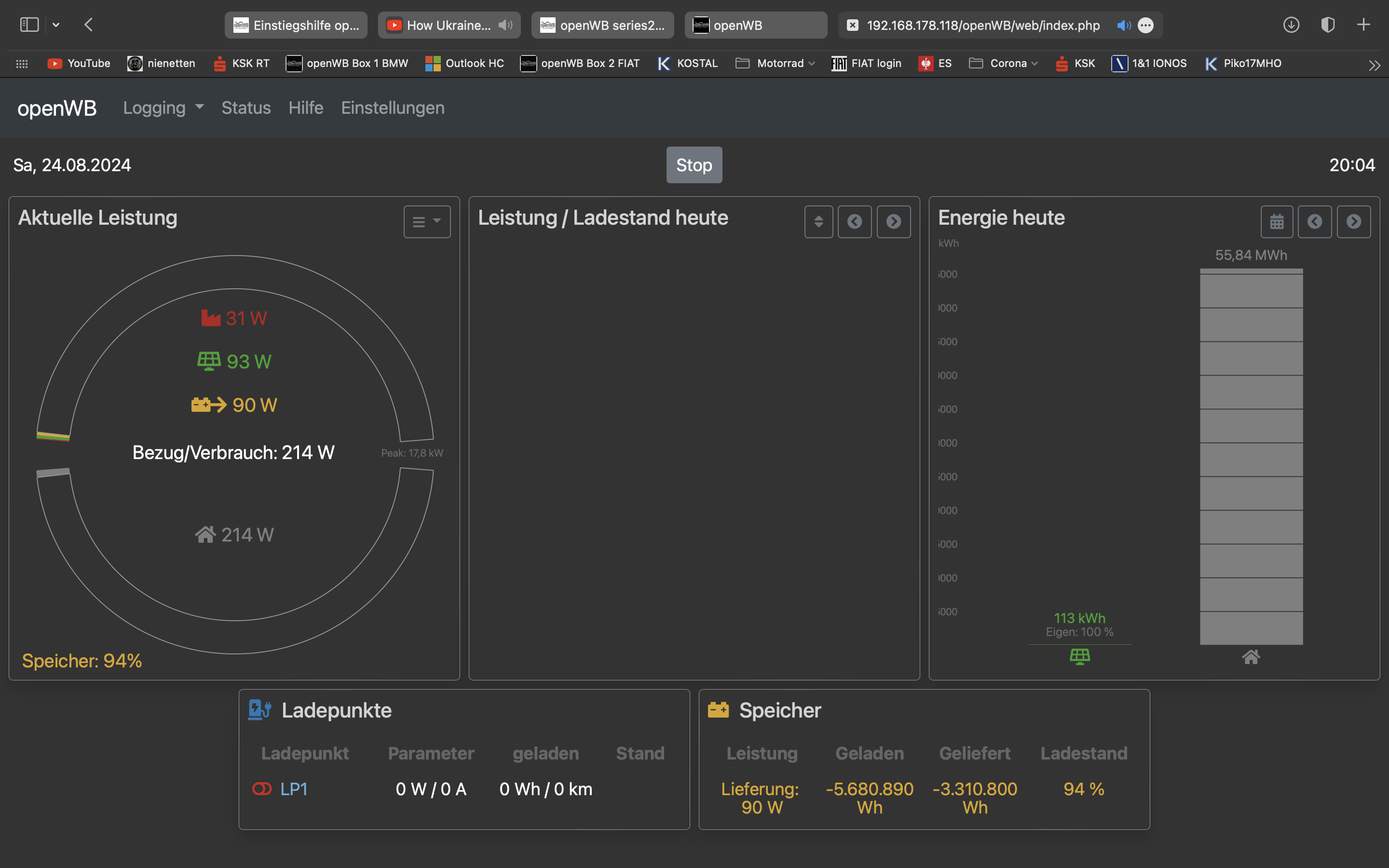Go to next day in Energie heute
This screenshot has height=868, width=1389.
pos(1353,222)
